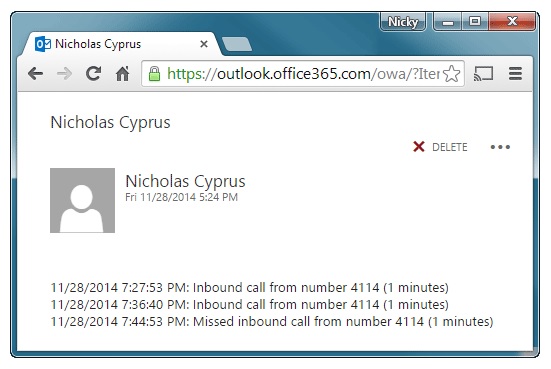551x369 pixels.
Task: Open a new tab
Action: [x=237, y=45]
